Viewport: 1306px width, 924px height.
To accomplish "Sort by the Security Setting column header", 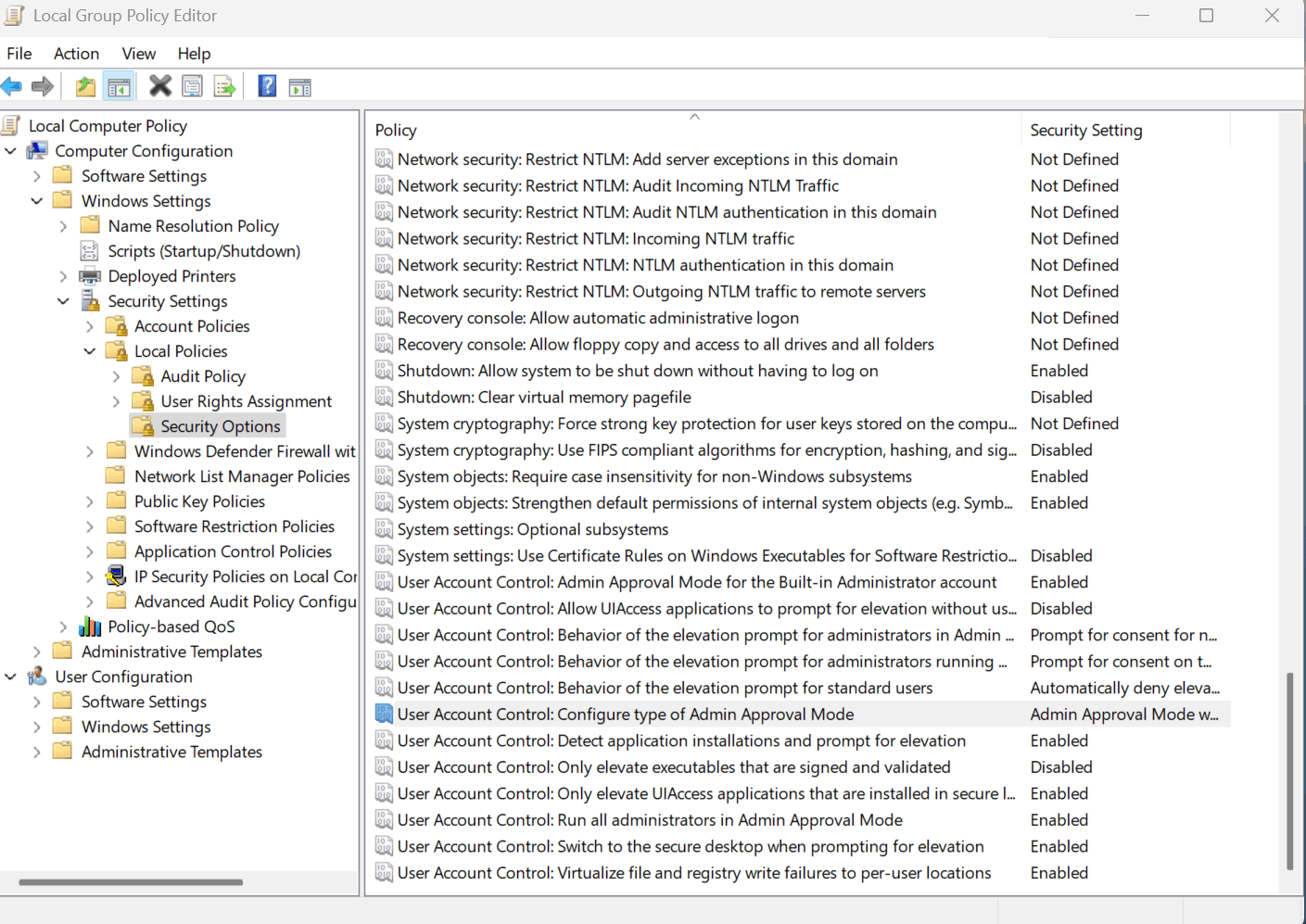I will coord(1085,131).
